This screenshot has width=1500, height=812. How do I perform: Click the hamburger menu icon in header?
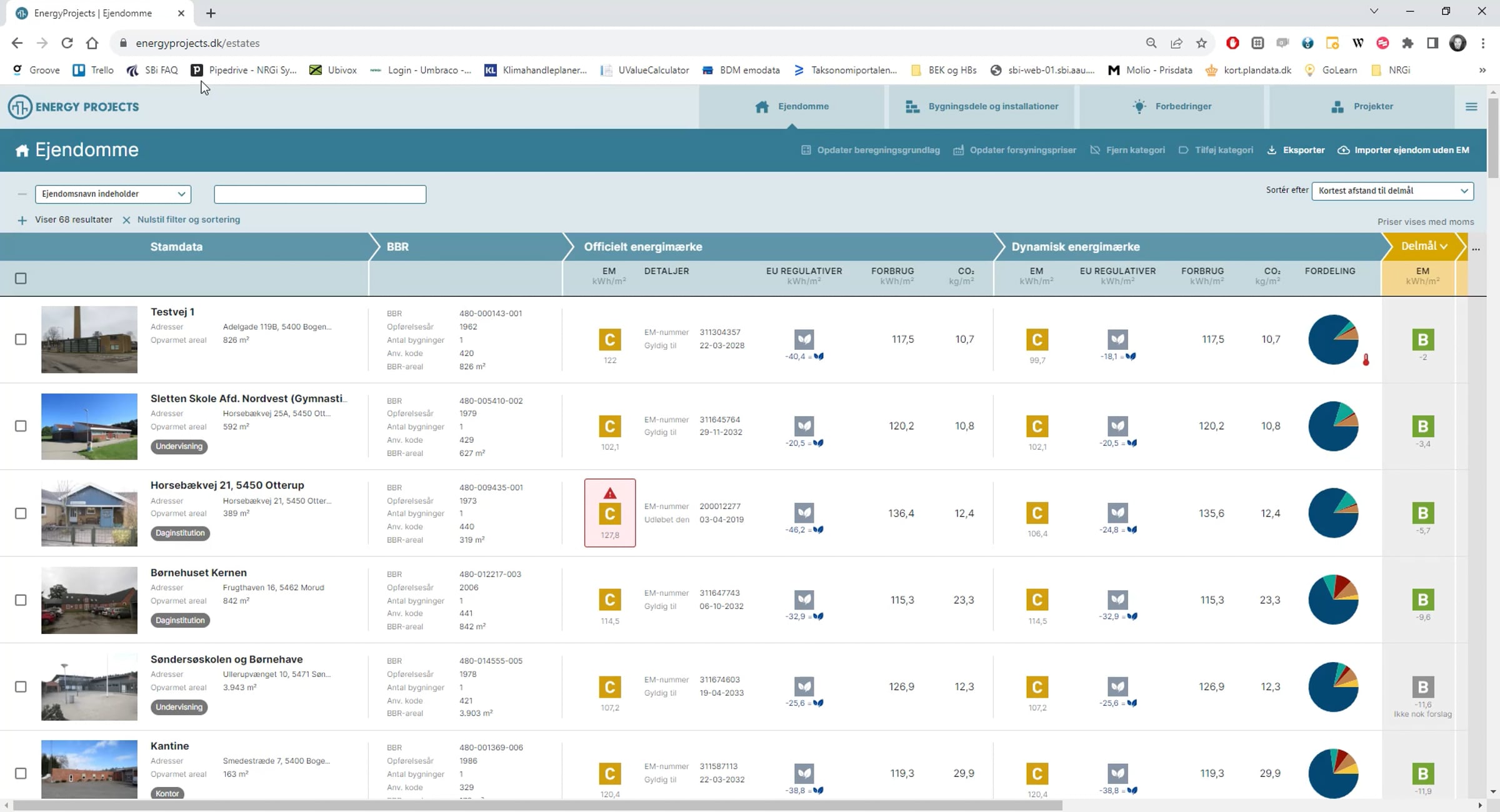tap(1471, 107)
